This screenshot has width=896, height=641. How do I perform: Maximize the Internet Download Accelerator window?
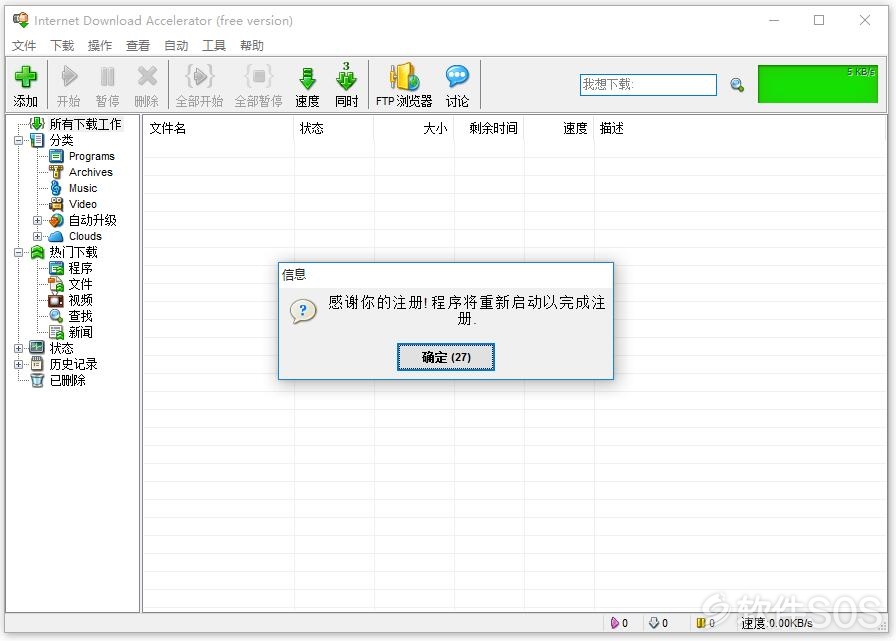pos(819,21)
